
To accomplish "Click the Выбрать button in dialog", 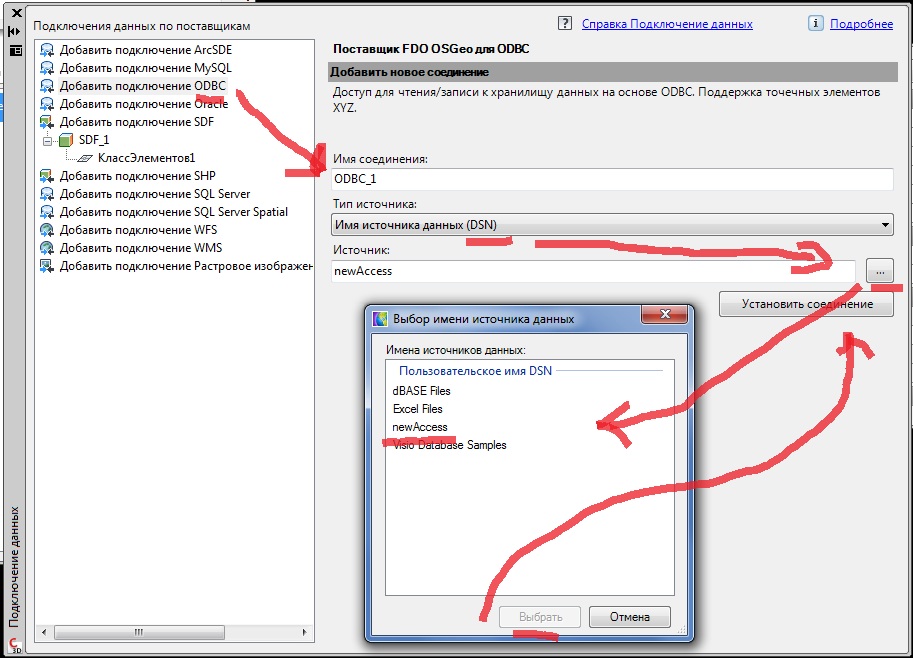I will [x=540, y=617].
